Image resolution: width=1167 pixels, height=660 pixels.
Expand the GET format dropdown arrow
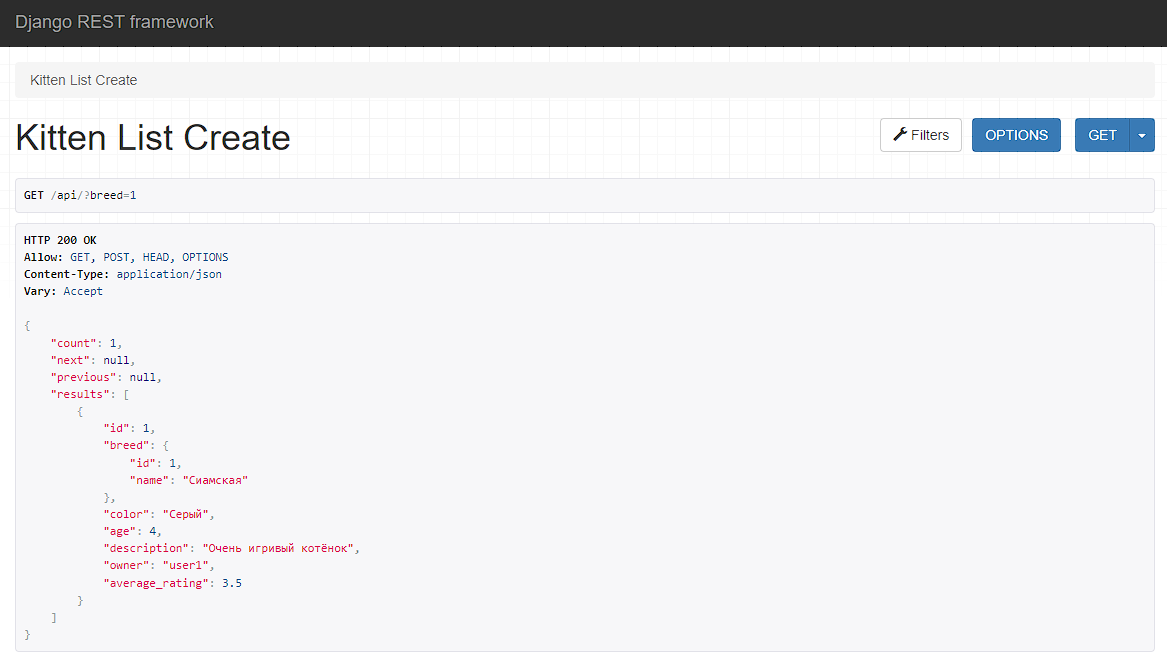click(1142, 135)
